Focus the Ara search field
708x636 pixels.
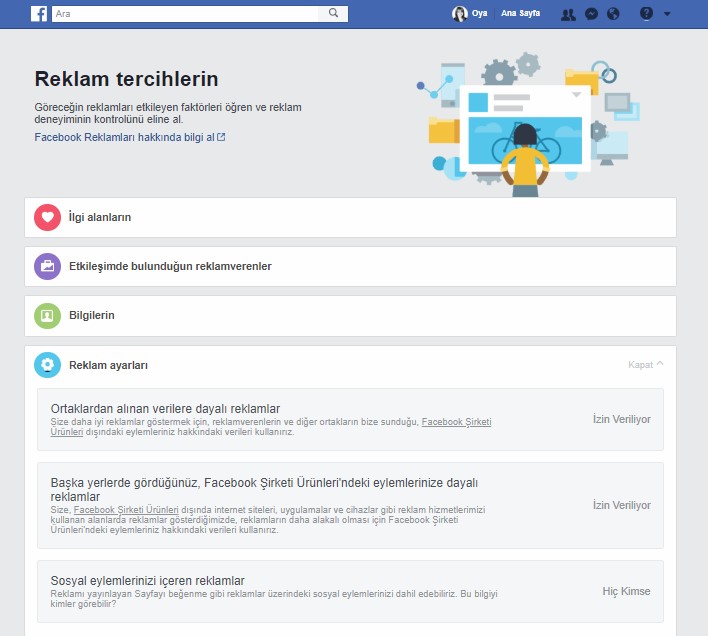pos(185,14)
